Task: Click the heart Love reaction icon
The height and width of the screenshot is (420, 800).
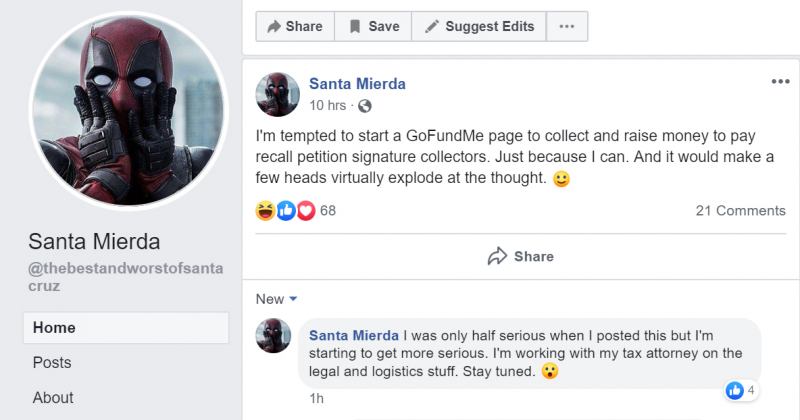Action: (305, 210)
